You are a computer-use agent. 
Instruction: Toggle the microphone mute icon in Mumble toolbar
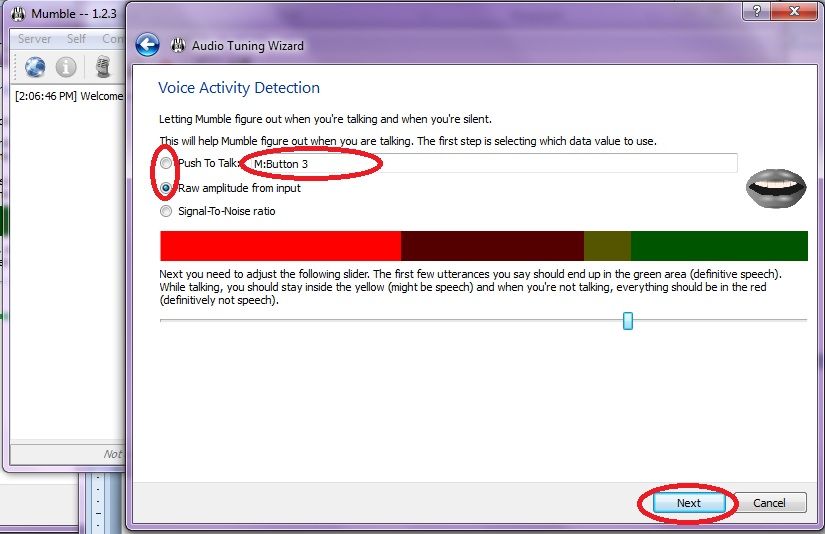point(103,67)
